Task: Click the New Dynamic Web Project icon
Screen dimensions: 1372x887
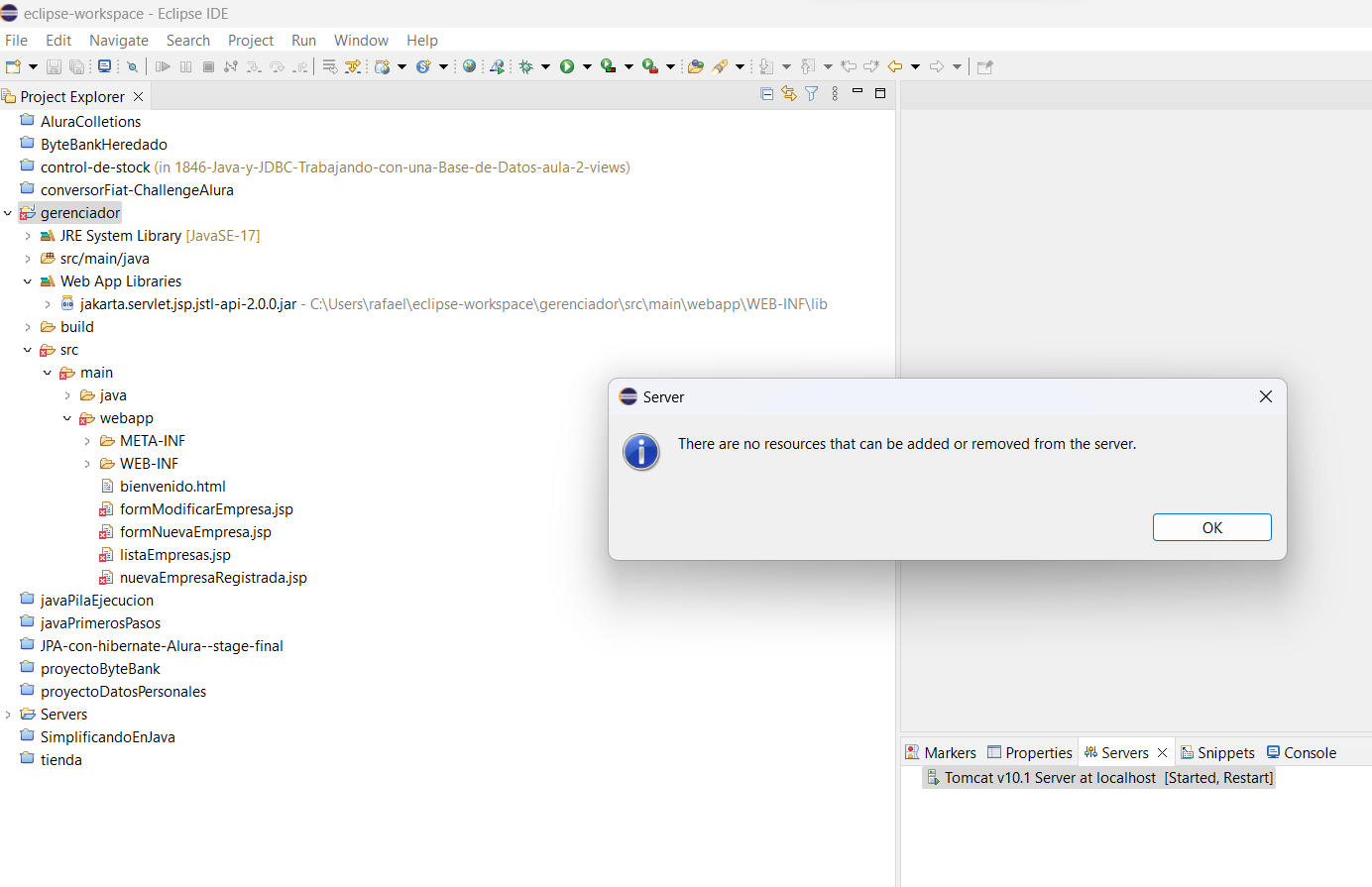Action: click(x=383, y=66)
